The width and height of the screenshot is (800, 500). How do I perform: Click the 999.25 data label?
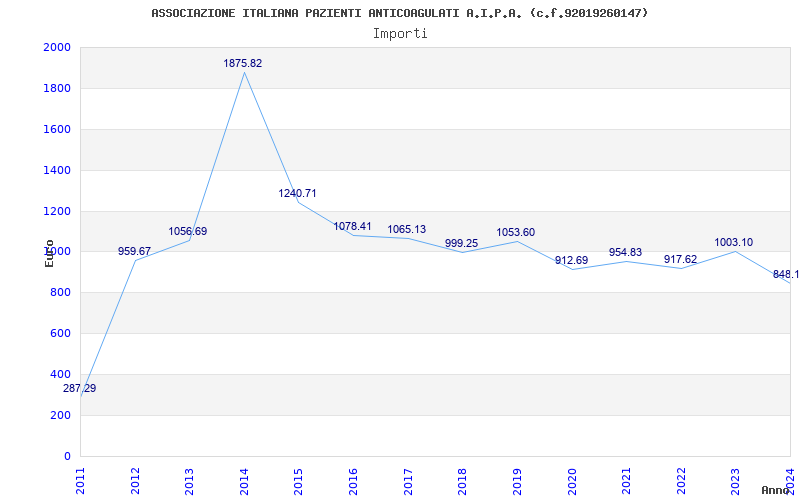tap(462, 243)
